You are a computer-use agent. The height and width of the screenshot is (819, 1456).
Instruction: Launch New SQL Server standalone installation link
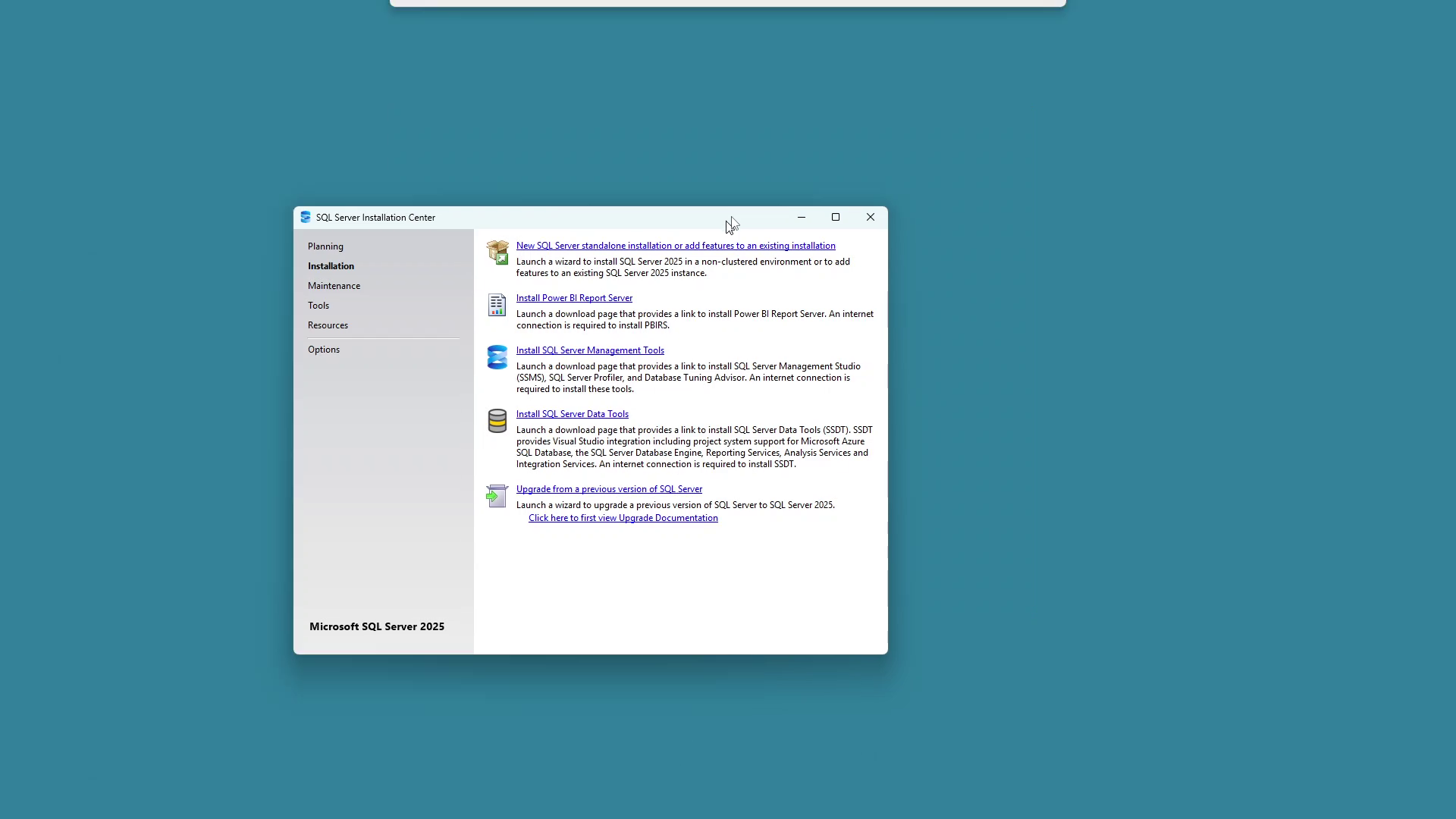coord(676,246)
